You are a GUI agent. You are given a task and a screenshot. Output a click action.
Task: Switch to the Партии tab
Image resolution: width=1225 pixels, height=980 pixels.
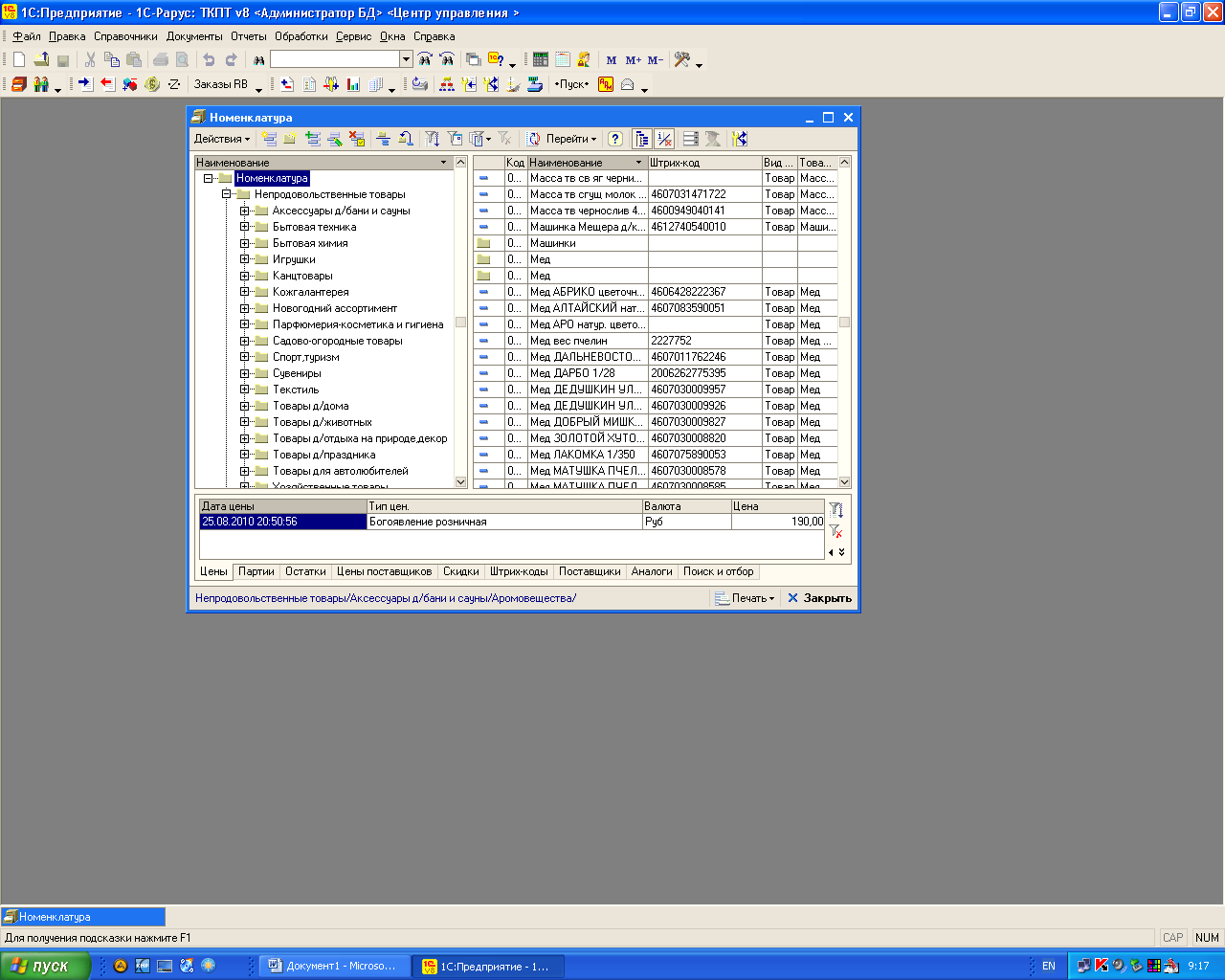[256, 571]
